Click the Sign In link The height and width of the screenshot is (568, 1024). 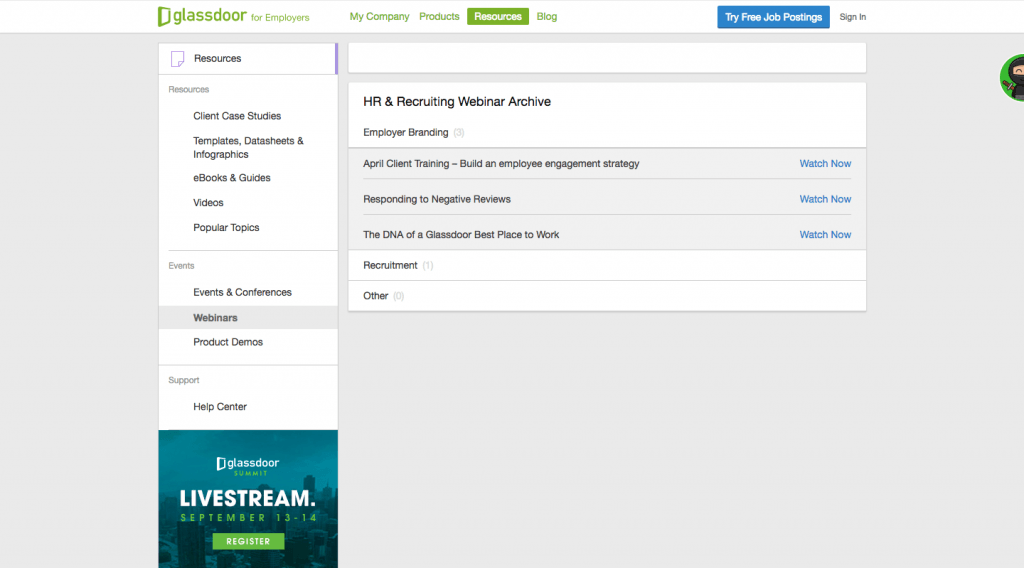[x=852, y=17]
